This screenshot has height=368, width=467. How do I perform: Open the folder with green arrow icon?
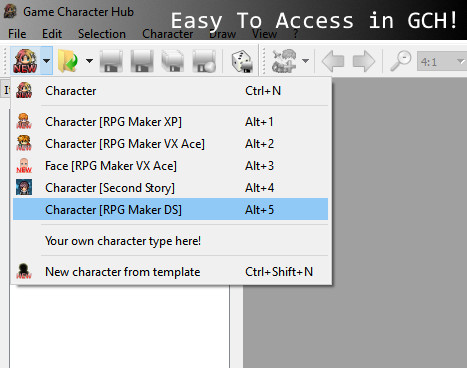coord(68,61)
